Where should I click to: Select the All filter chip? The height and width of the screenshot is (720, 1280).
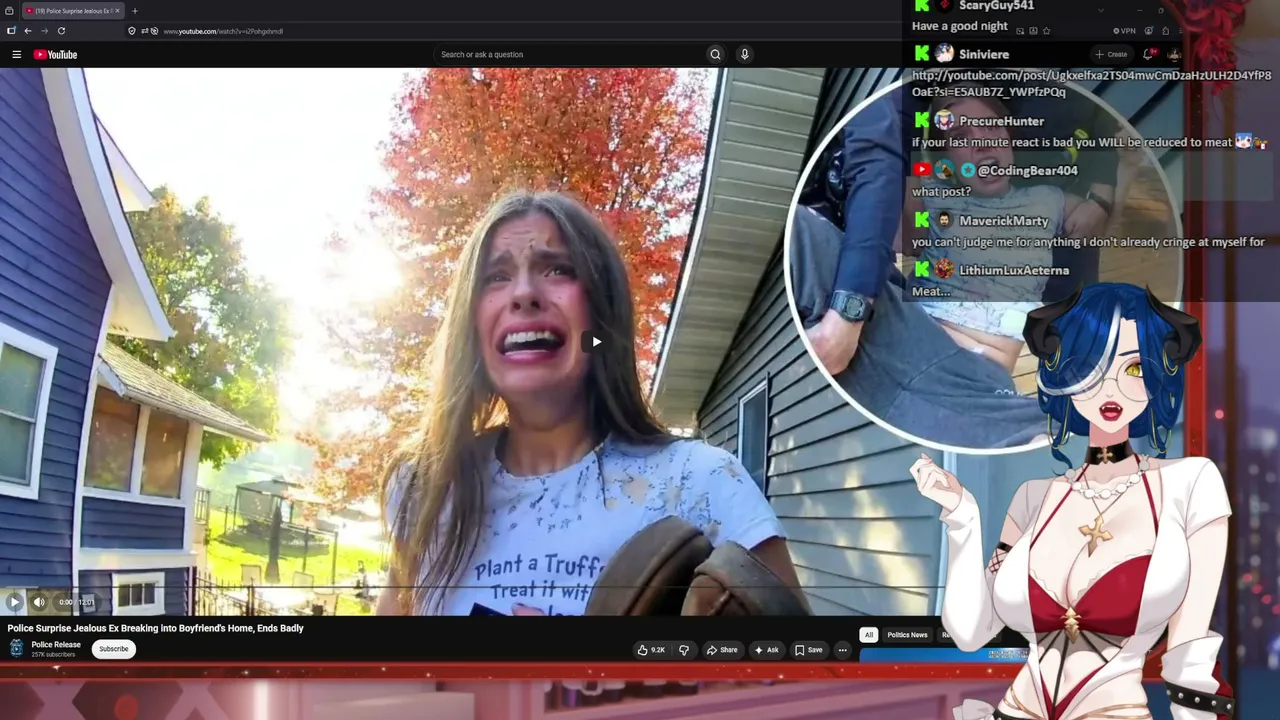869,635
